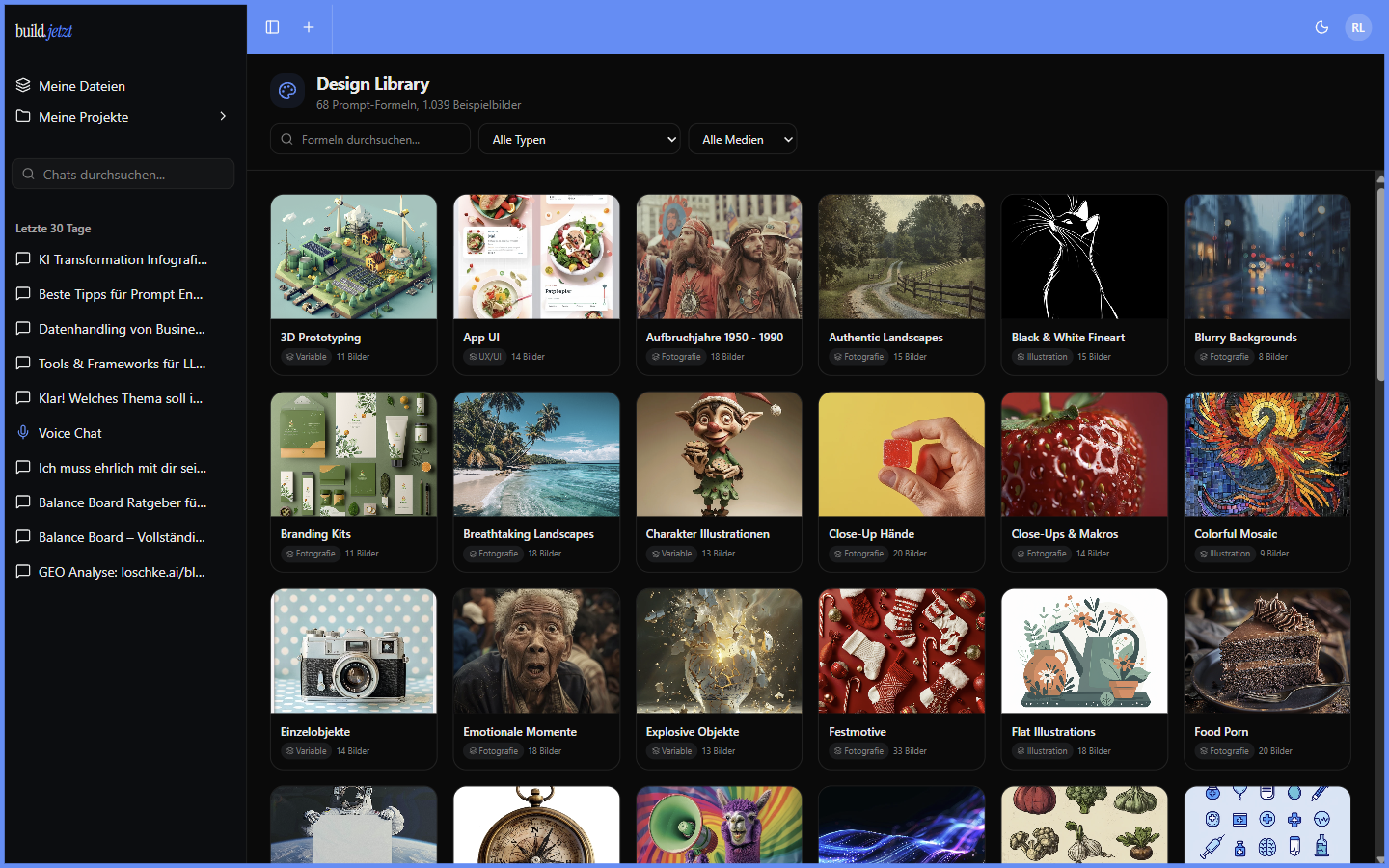Image resolution: width=1389 pixels, height=868 pixels.
Task: Open the vintage vegetables image card
Action: (x=1084, y=825)
